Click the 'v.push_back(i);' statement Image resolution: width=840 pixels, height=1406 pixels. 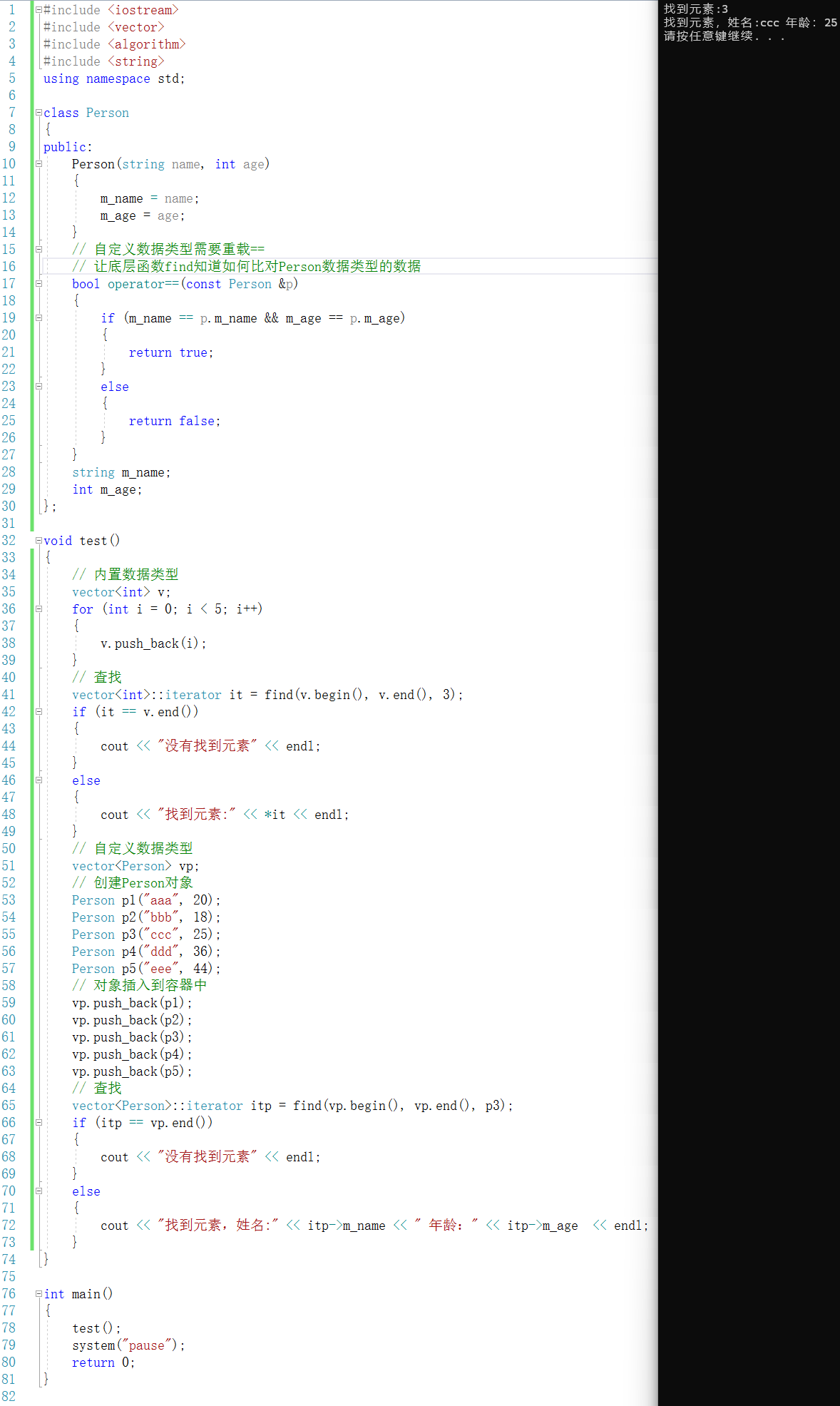(x=153, y=643)
